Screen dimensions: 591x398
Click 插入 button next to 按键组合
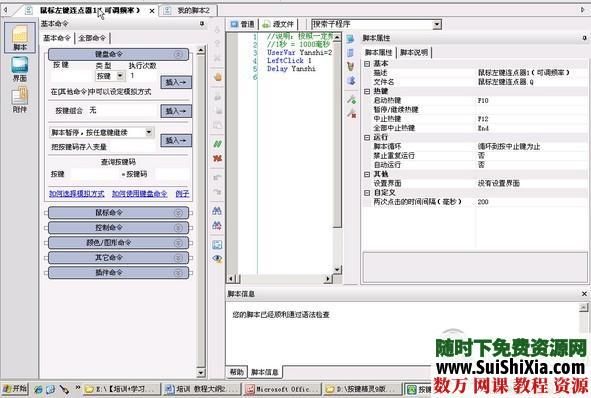[176, 111]
